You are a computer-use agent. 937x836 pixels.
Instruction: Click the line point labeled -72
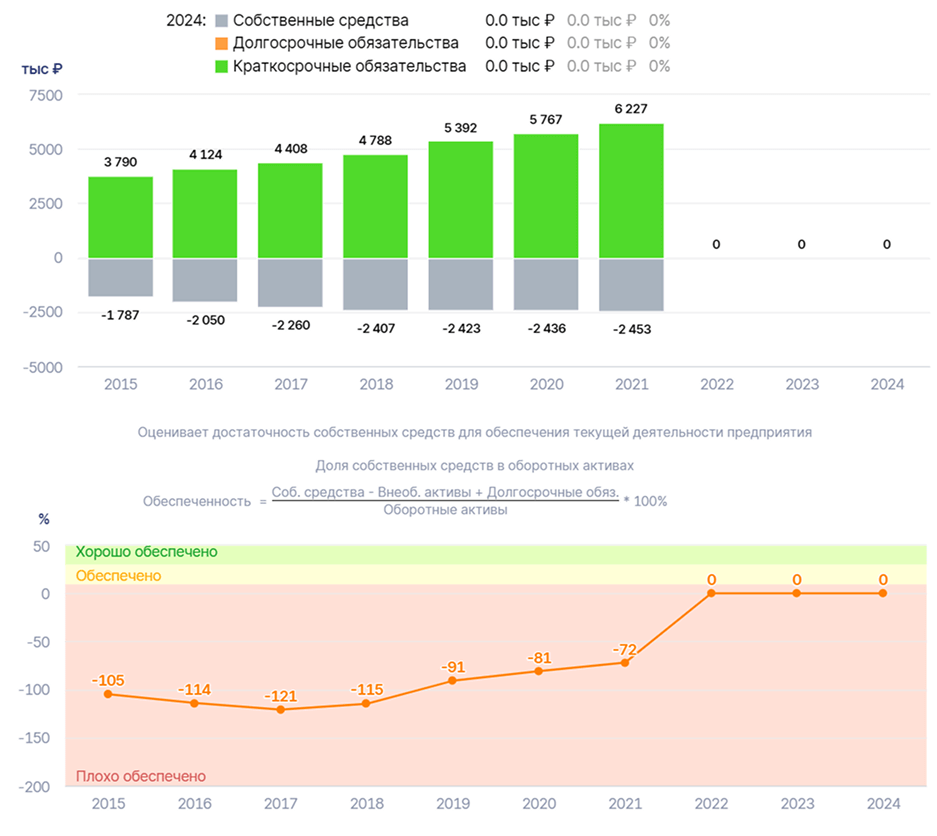pos(625,663)
